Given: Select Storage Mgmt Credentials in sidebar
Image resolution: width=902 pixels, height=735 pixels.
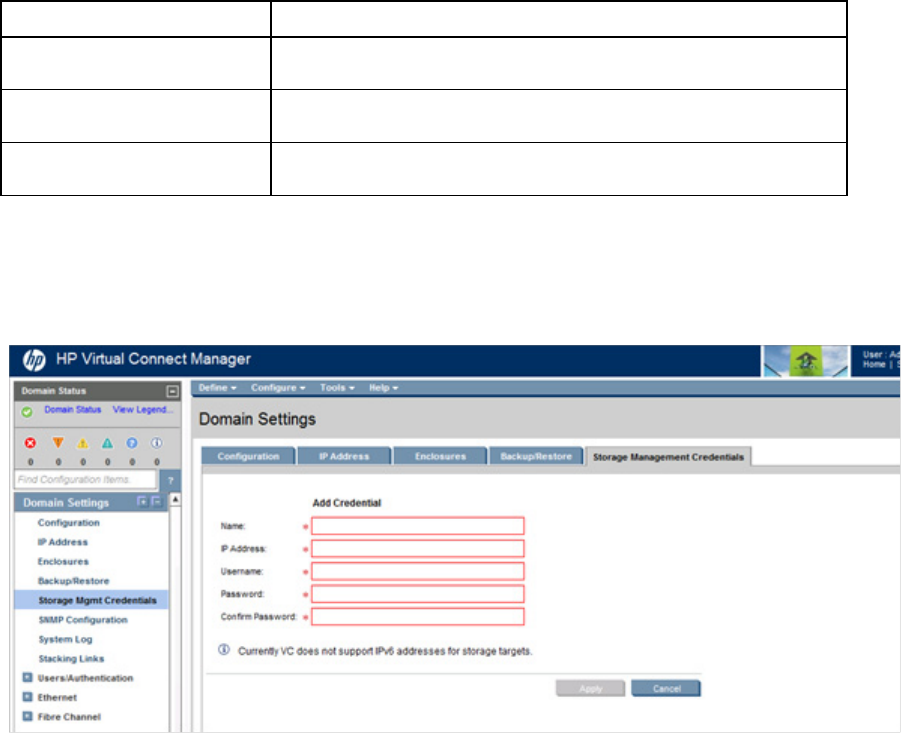Looking at the screenshot, I should 92,600.
